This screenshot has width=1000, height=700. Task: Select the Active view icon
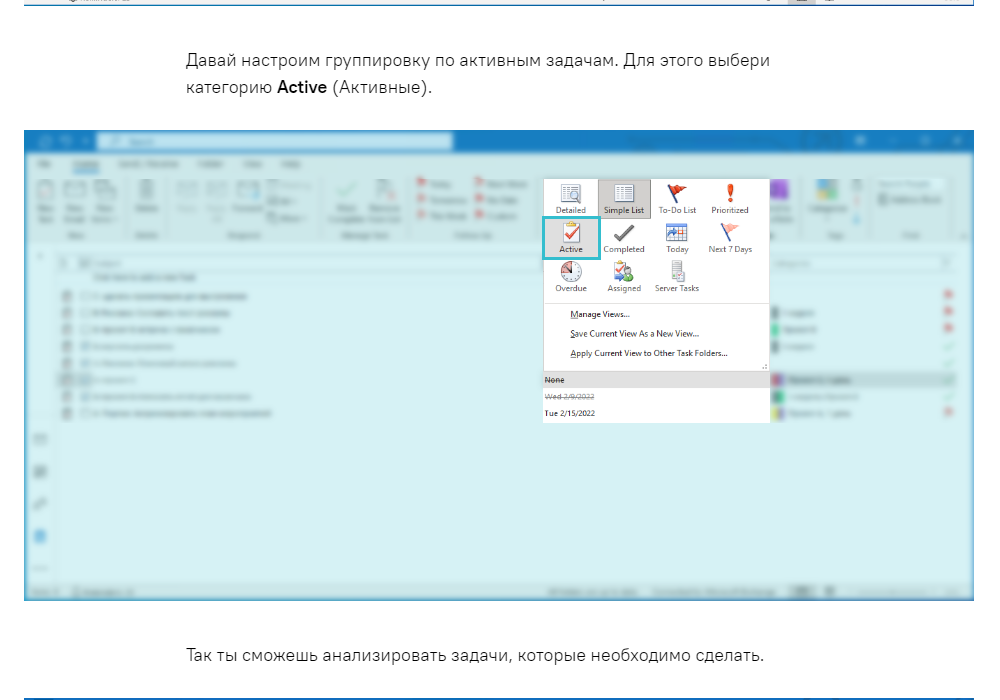click(571, 238)
